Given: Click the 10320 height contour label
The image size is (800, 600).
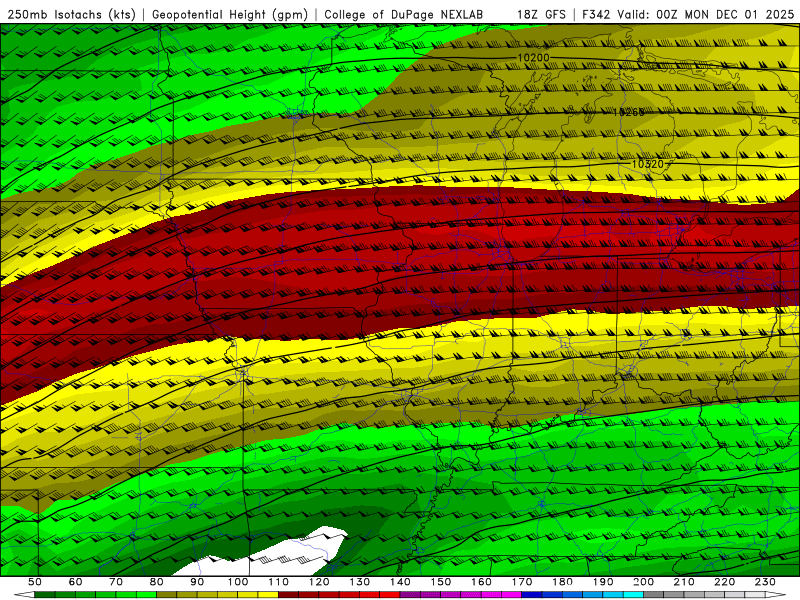Looking at the screenshot, I should (647, 164).
